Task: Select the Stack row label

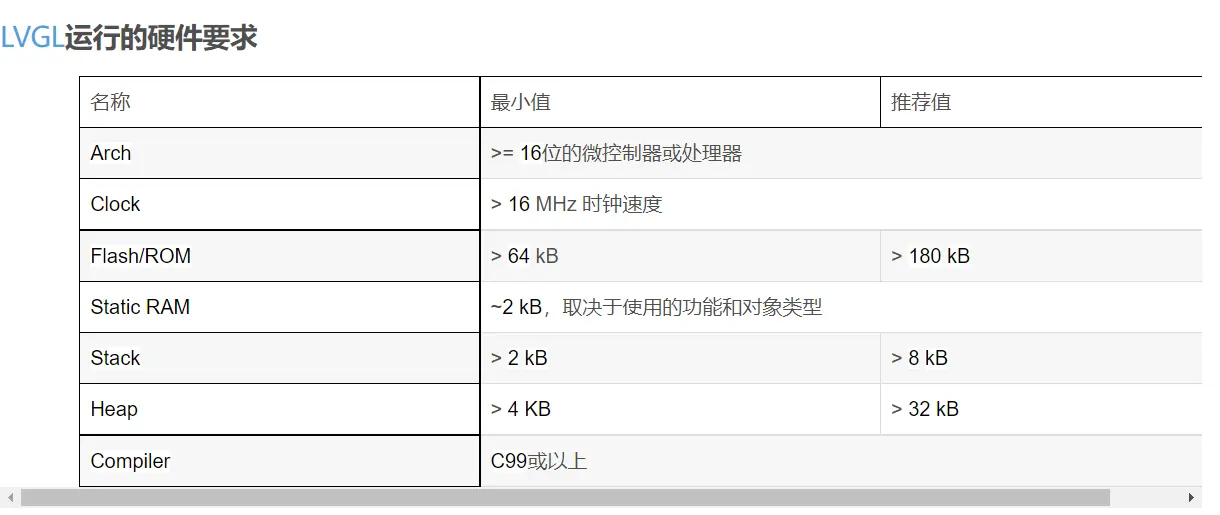Action: (280, 358)
